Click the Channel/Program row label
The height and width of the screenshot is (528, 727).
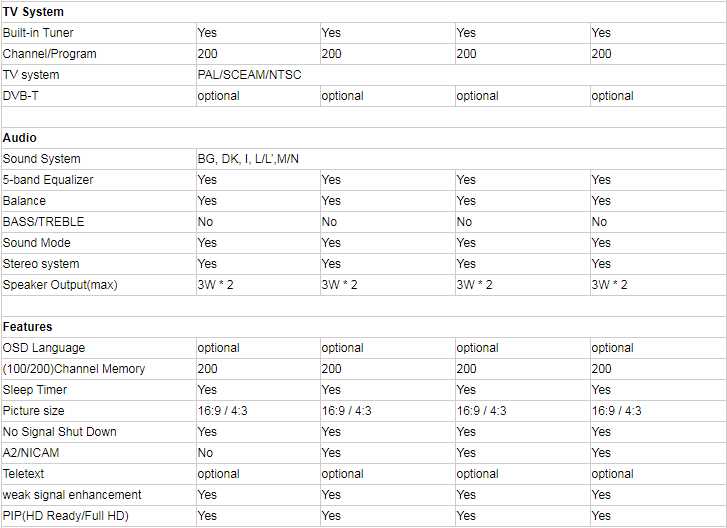point(49,54)
